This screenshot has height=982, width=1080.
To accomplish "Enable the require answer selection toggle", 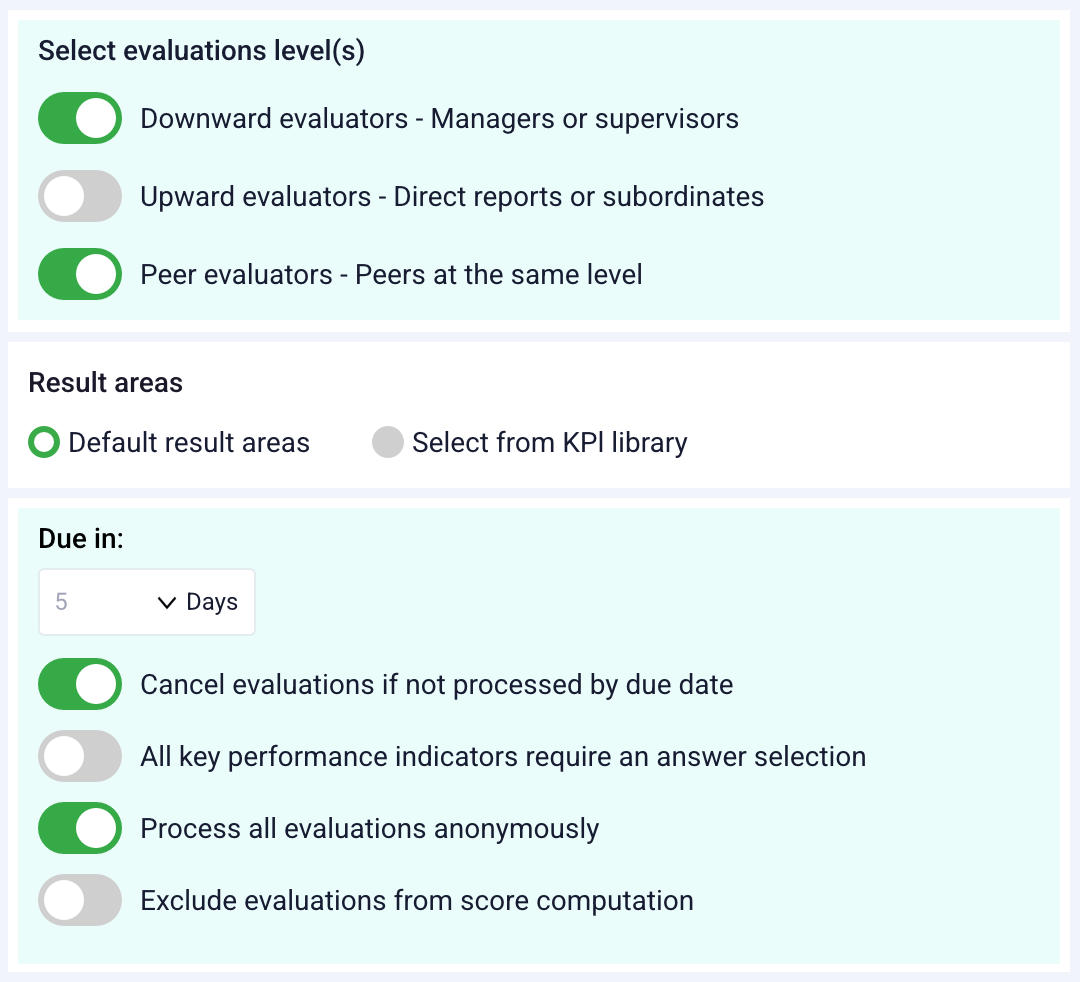I will click(x=80, y=756).
